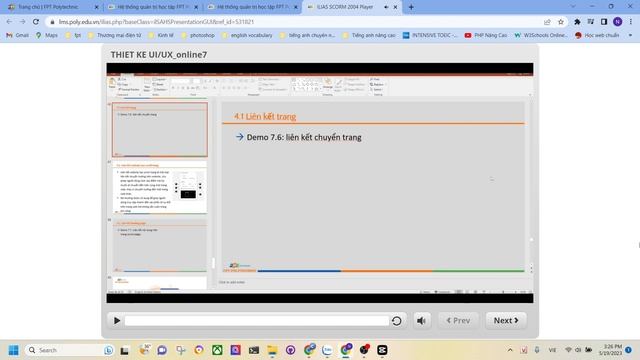Open the microphone tray icon
Viewport: 640px width, 360px height.
[537, 350]
